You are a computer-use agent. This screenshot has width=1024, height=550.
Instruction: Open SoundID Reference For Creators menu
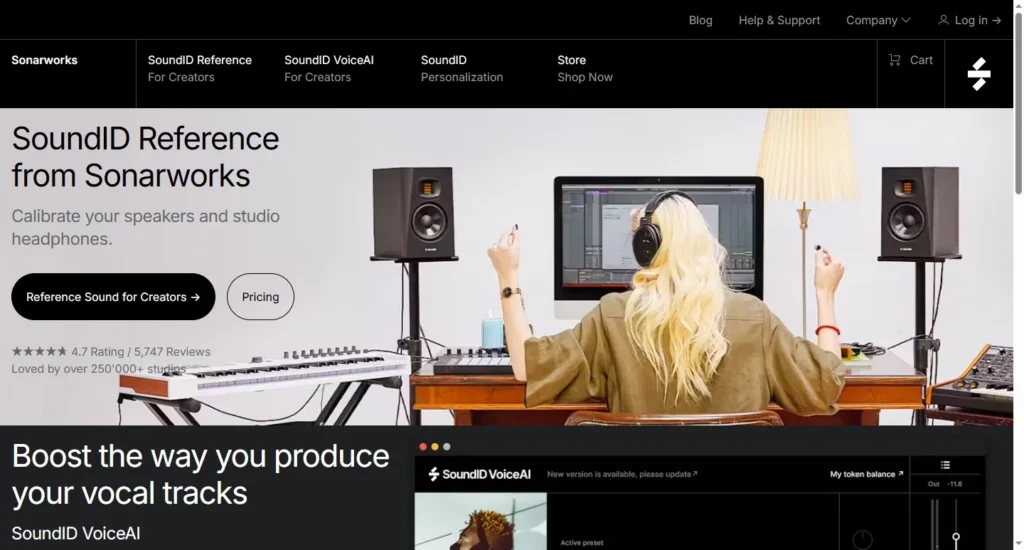[x=199, y=68]
